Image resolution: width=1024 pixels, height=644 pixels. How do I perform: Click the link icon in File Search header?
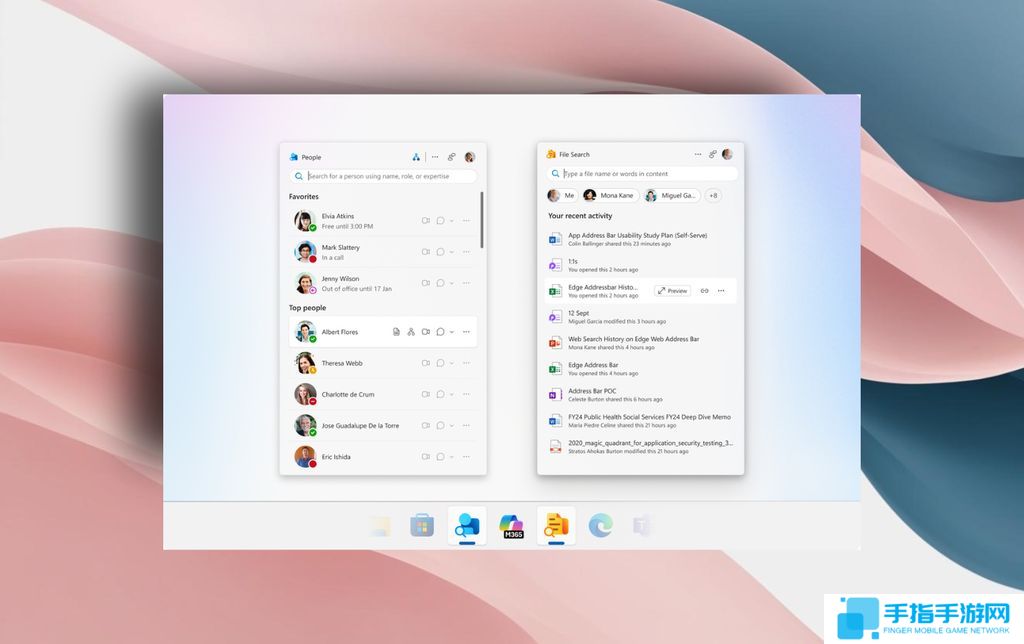coord(712,155)
